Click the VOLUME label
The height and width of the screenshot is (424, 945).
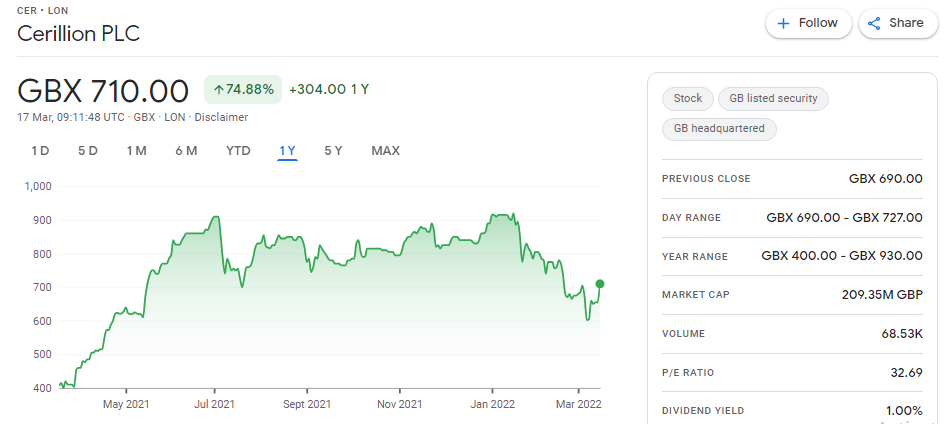[683, 334]
